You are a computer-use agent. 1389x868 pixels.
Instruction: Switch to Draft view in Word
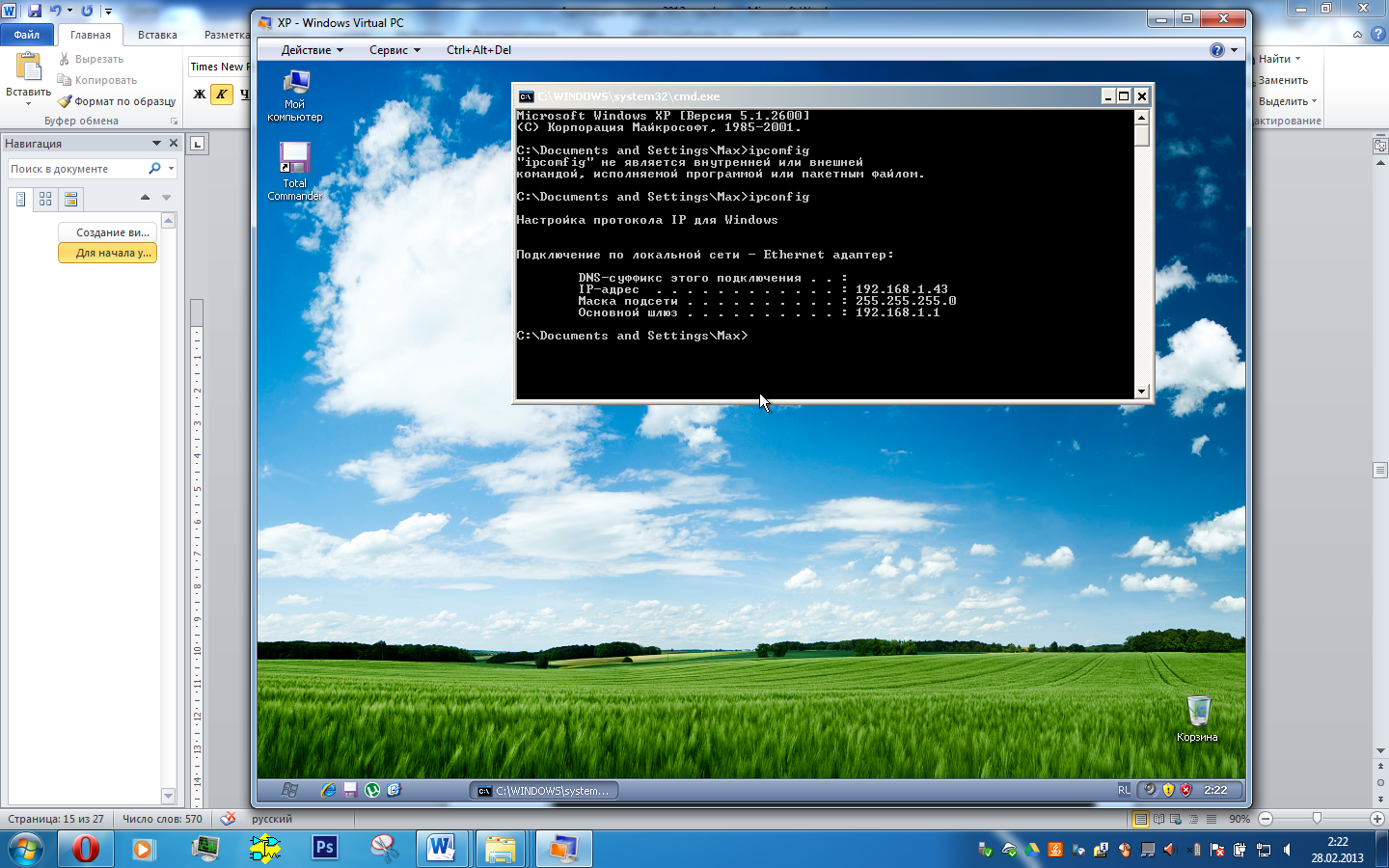[x=1211, y=819]
